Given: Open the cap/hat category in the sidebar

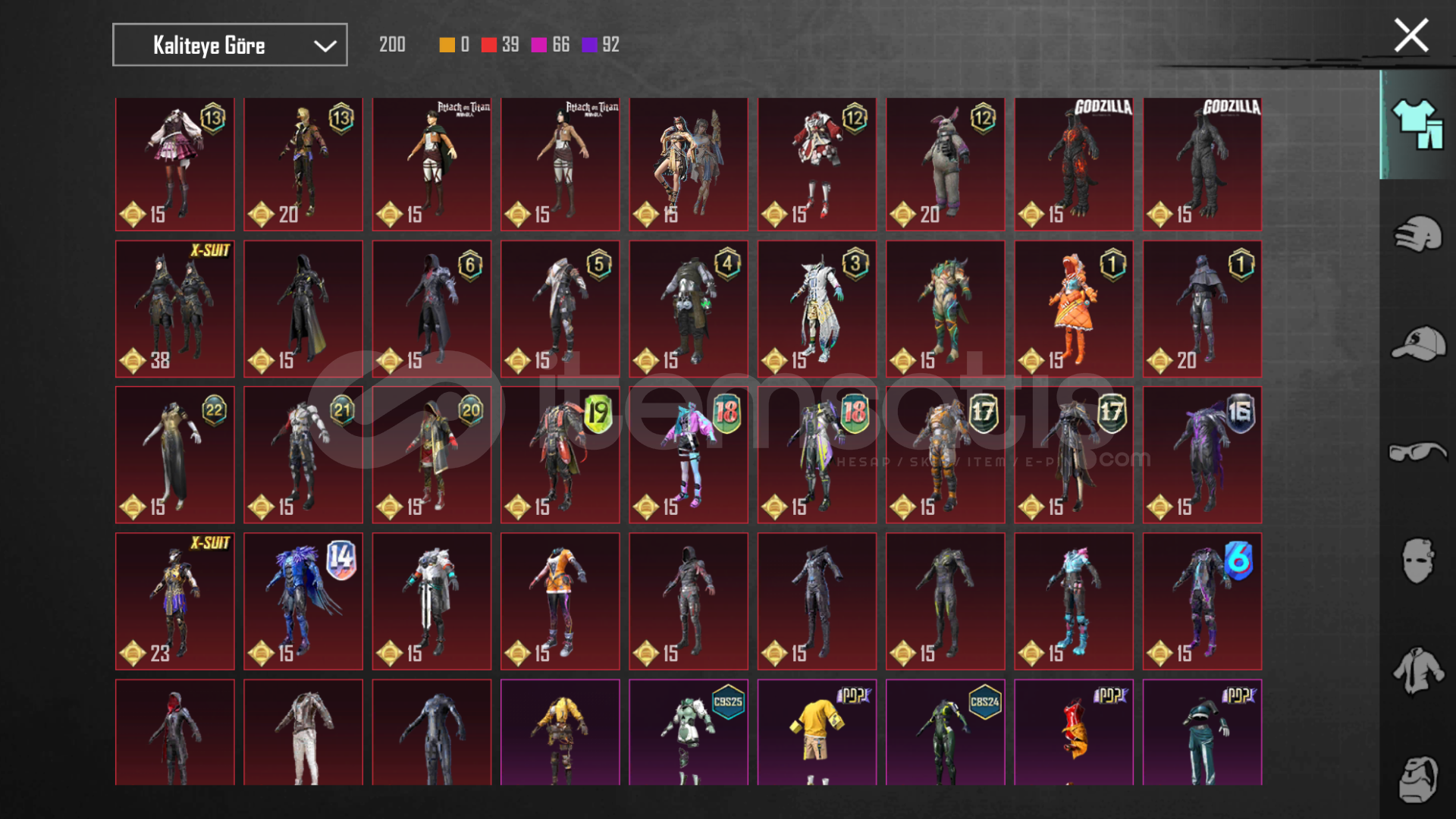Looking at the screenshot, I should click(1417, 344).
